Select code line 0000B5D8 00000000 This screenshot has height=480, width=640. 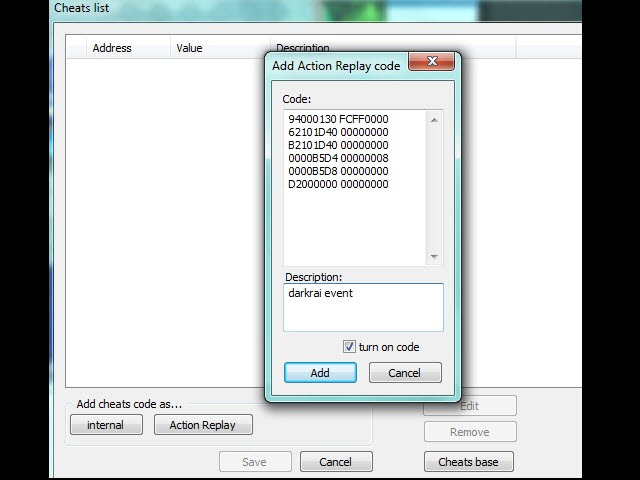(x=338, y=171)
